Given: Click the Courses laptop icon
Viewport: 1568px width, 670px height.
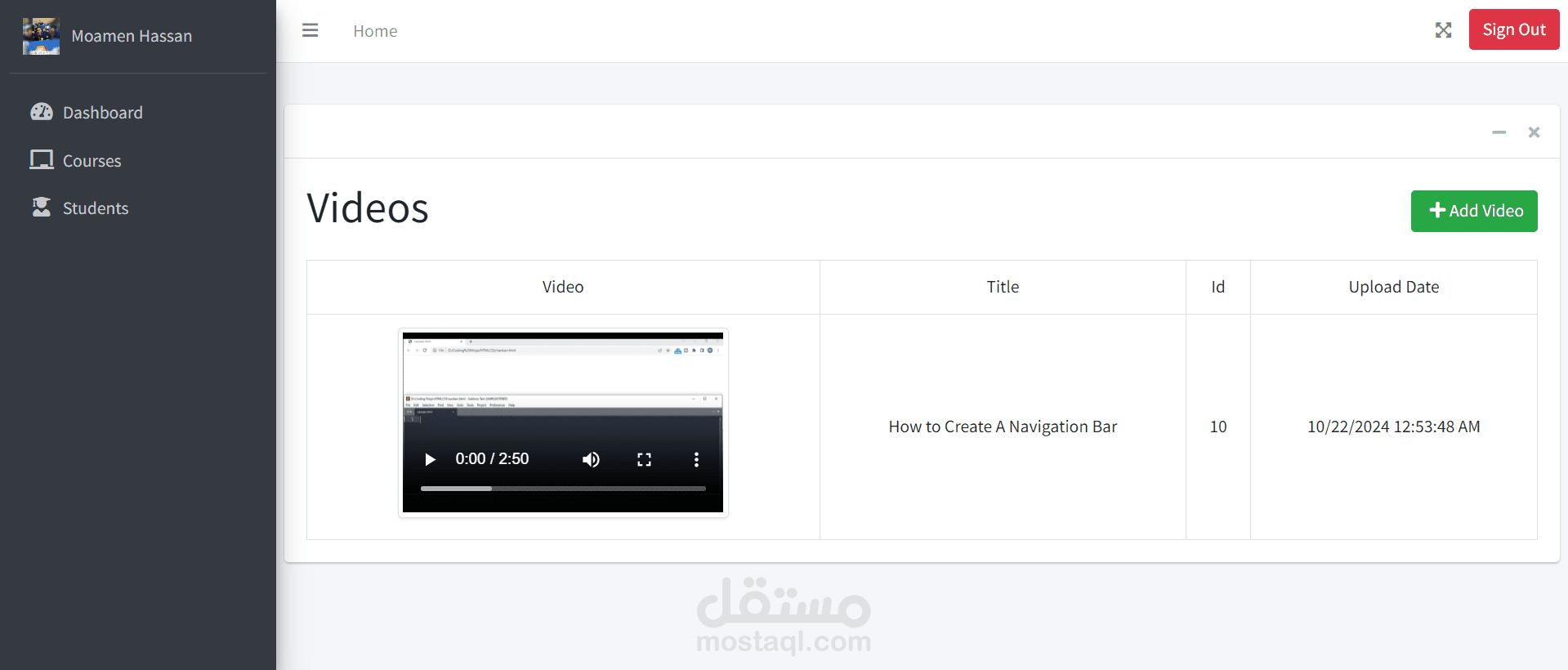Looking at the screenshot, I should point(42,160).
